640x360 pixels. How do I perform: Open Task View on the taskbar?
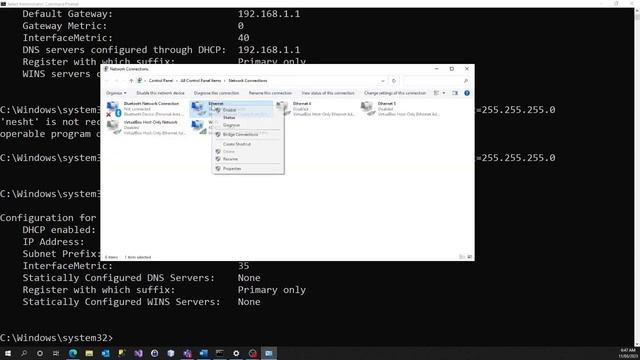56,353
